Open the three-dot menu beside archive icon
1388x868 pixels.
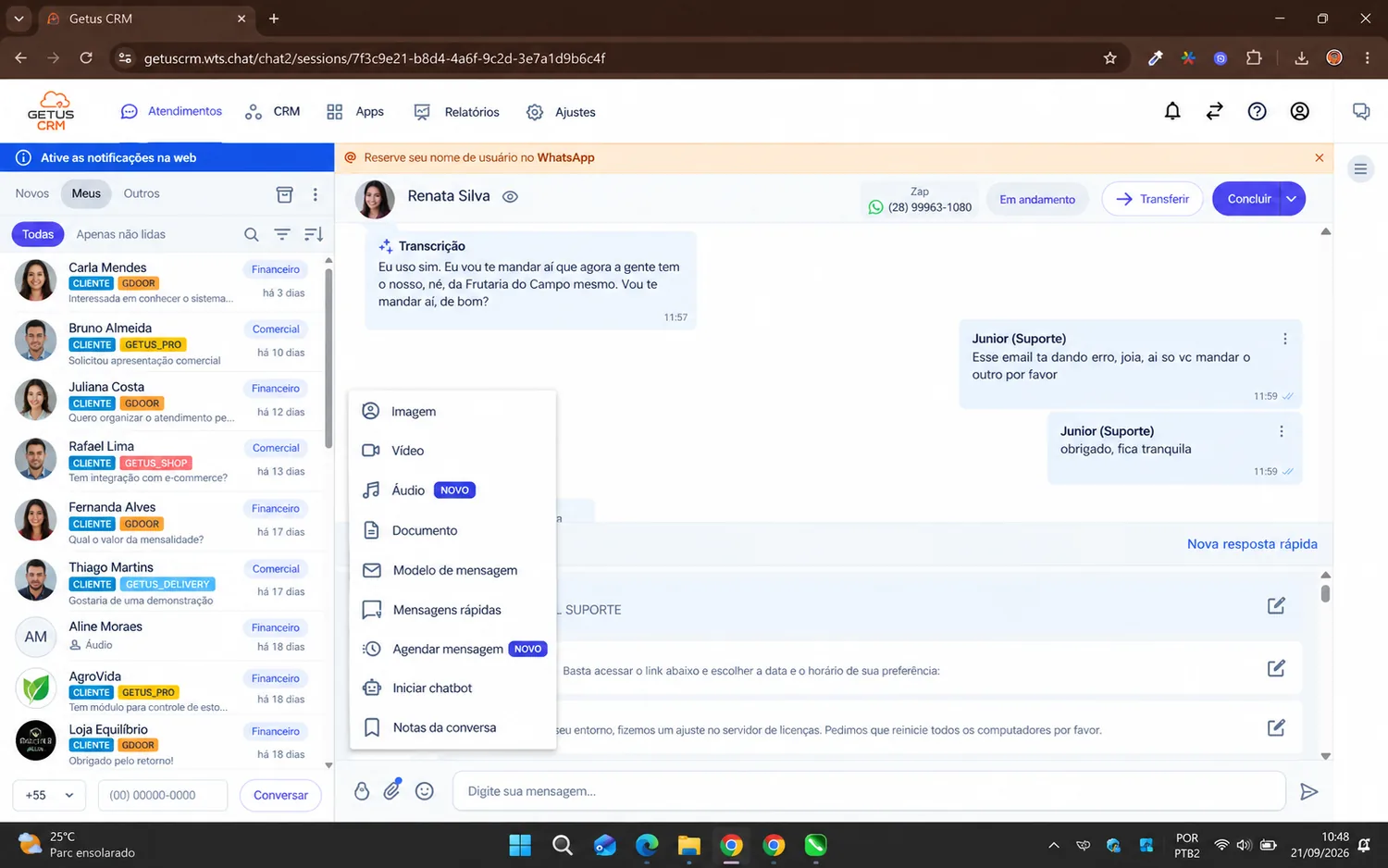[316, 194]
